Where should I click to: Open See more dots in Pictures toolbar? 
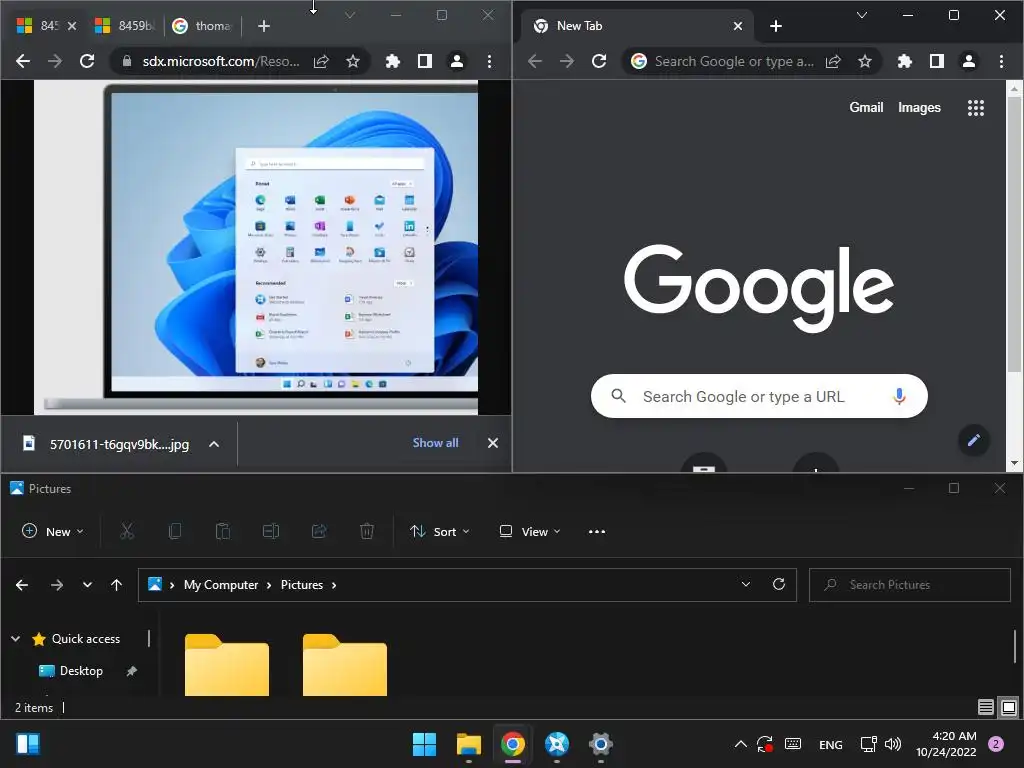click(x=597, y=532)
